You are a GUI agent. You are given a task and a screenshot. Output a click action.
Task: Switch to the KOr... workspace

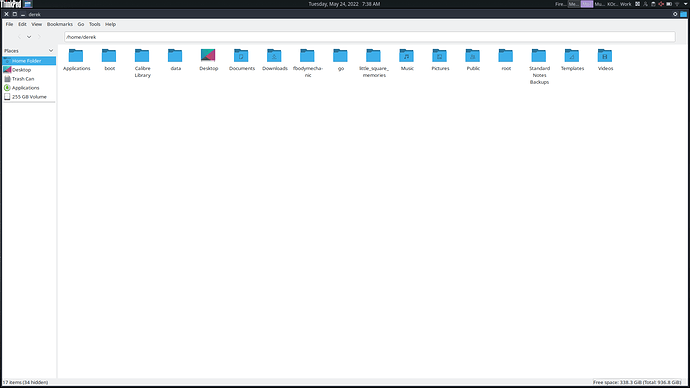(613, 4)
